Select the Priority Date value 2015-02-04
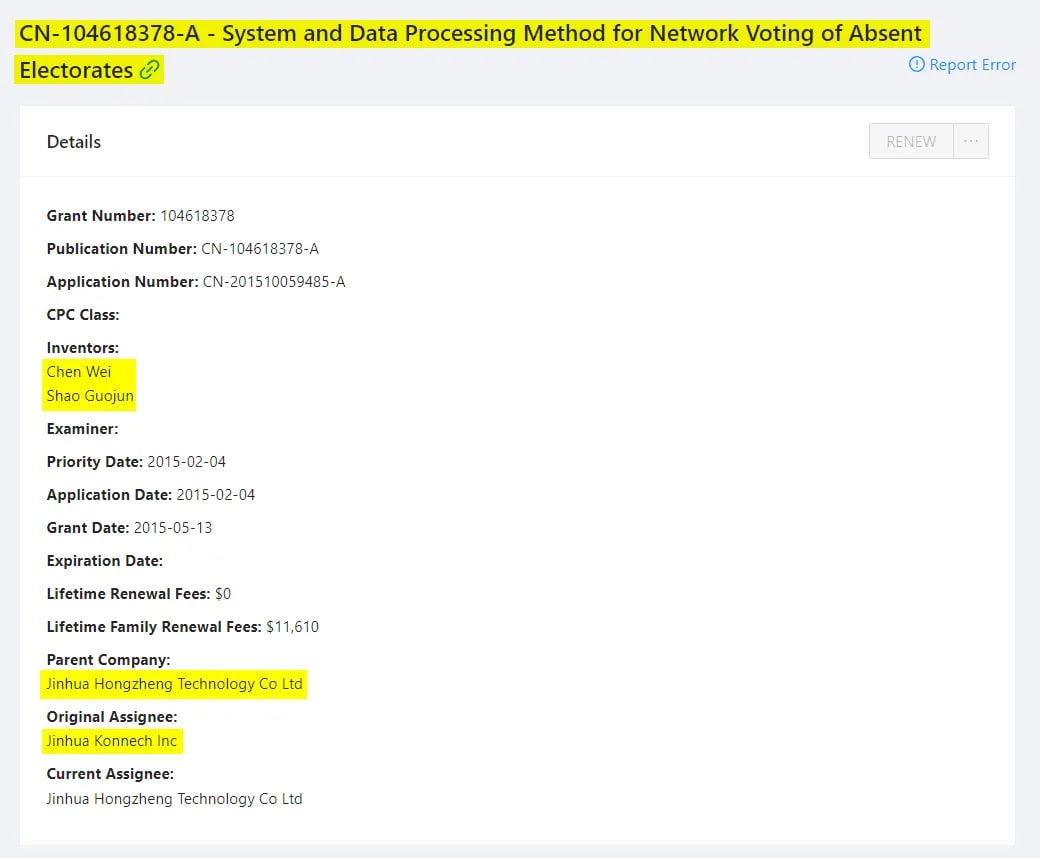Viewport: 1040px width, 858px height. tap(186, 461)
